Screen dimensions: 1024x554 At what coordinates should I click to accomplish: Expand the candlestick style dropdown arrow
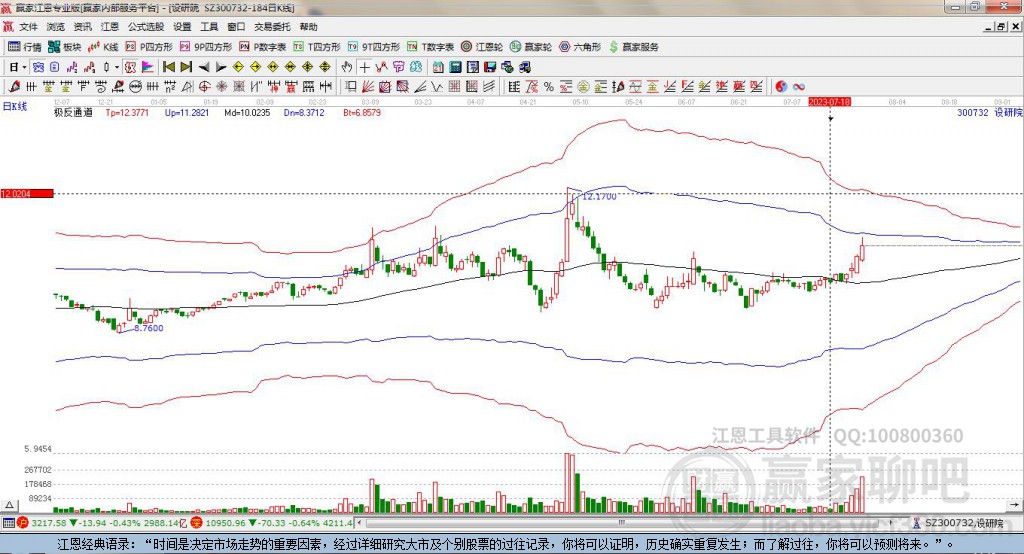click(117, 67)
